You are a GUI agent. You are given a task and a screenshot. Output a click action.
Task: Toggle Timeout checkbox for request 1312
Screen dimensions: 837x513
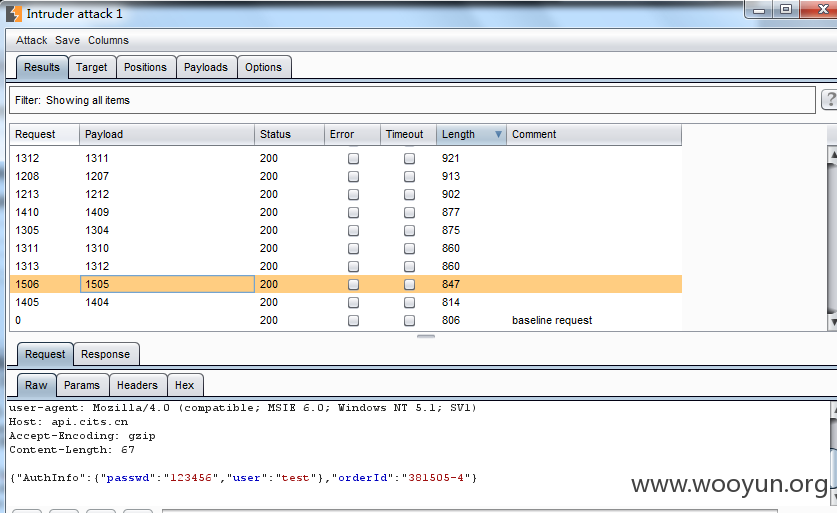(409, 159)
